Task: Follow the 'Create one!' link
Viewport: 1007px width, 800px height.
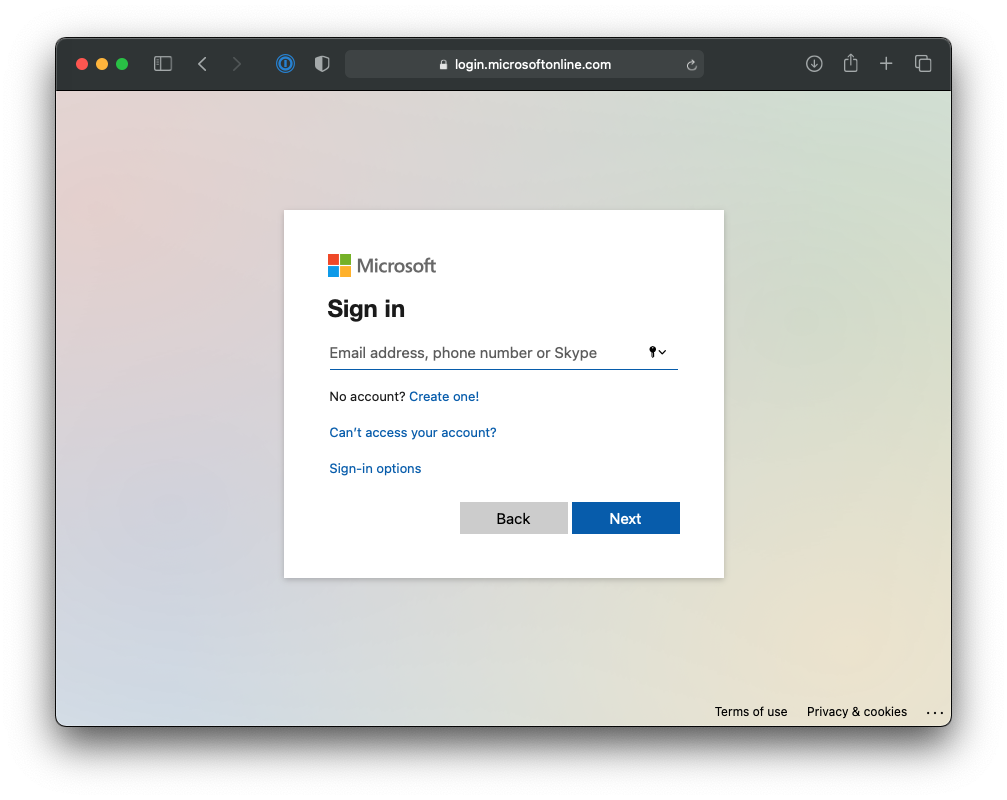Action: 444,397
